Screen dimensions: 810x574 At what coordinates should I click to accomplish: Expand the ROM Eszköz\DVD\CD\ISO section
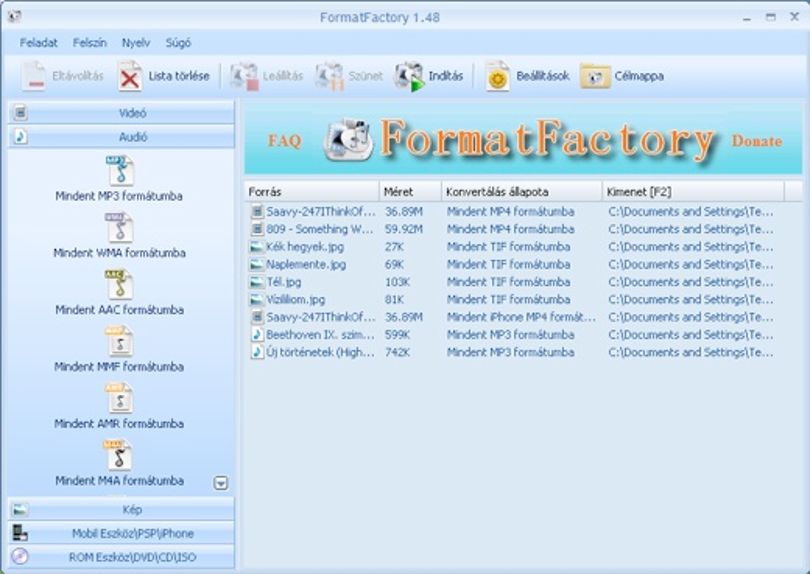click(x=121, y=557)
